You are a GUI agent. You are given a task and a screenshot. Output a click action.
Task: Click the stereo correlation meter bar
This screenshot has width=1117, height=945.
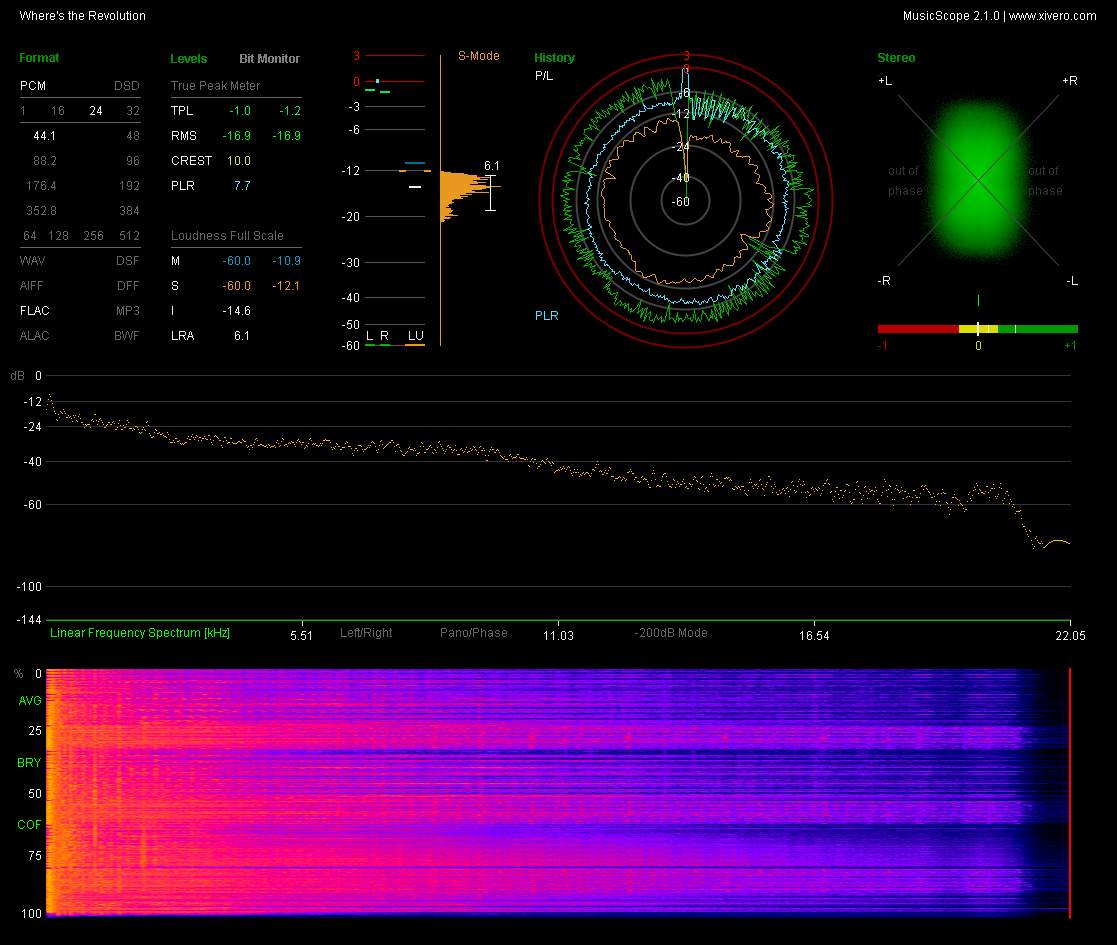click(x=977, y=329)
